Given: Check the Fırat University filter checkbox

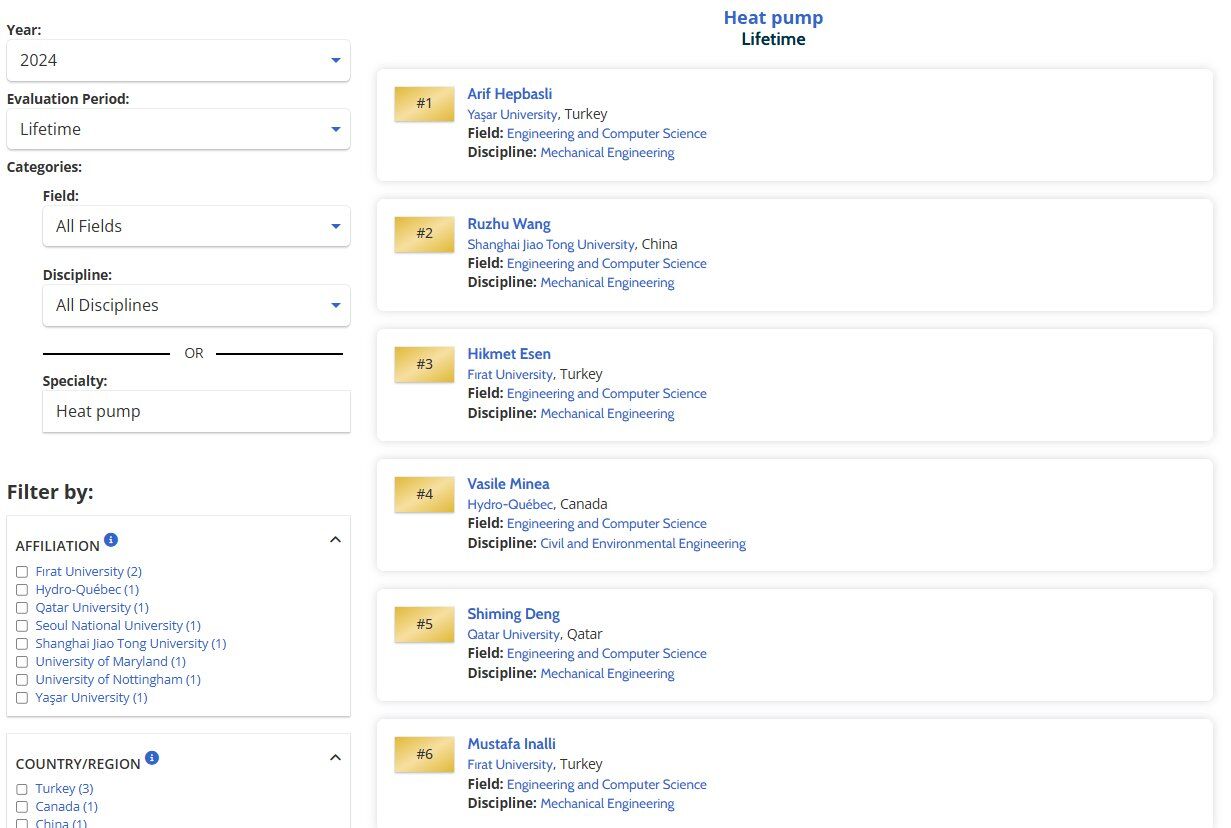Looking at the screenshot, I should 22,572.
